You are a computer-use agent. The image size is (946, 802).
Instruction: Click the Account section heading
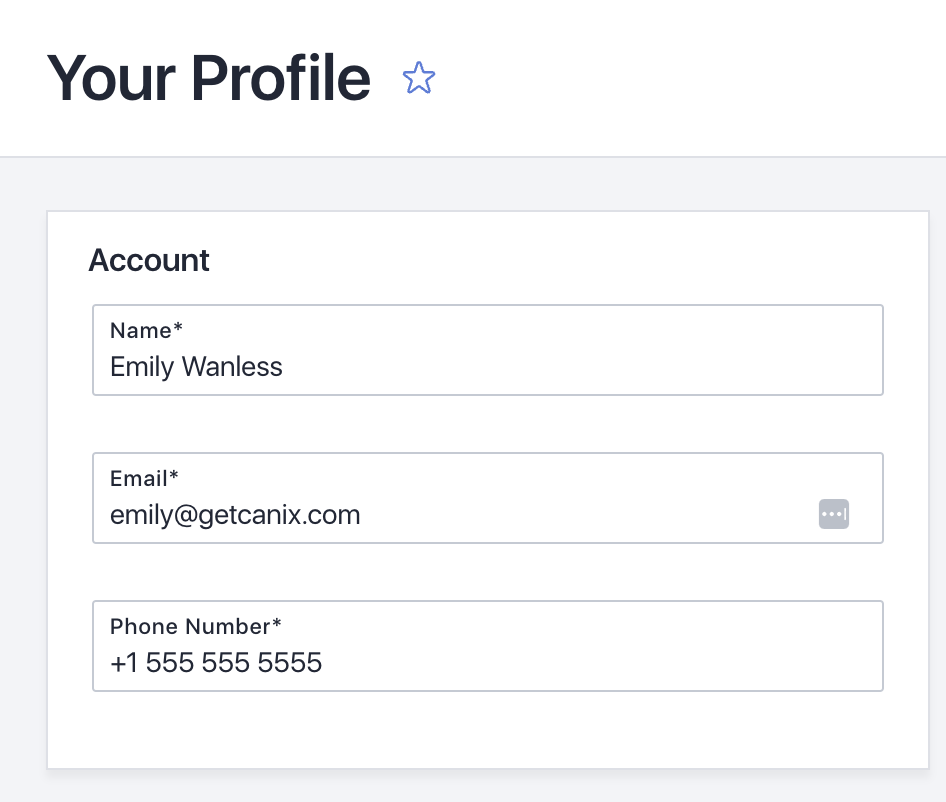(x=149, y=260)
